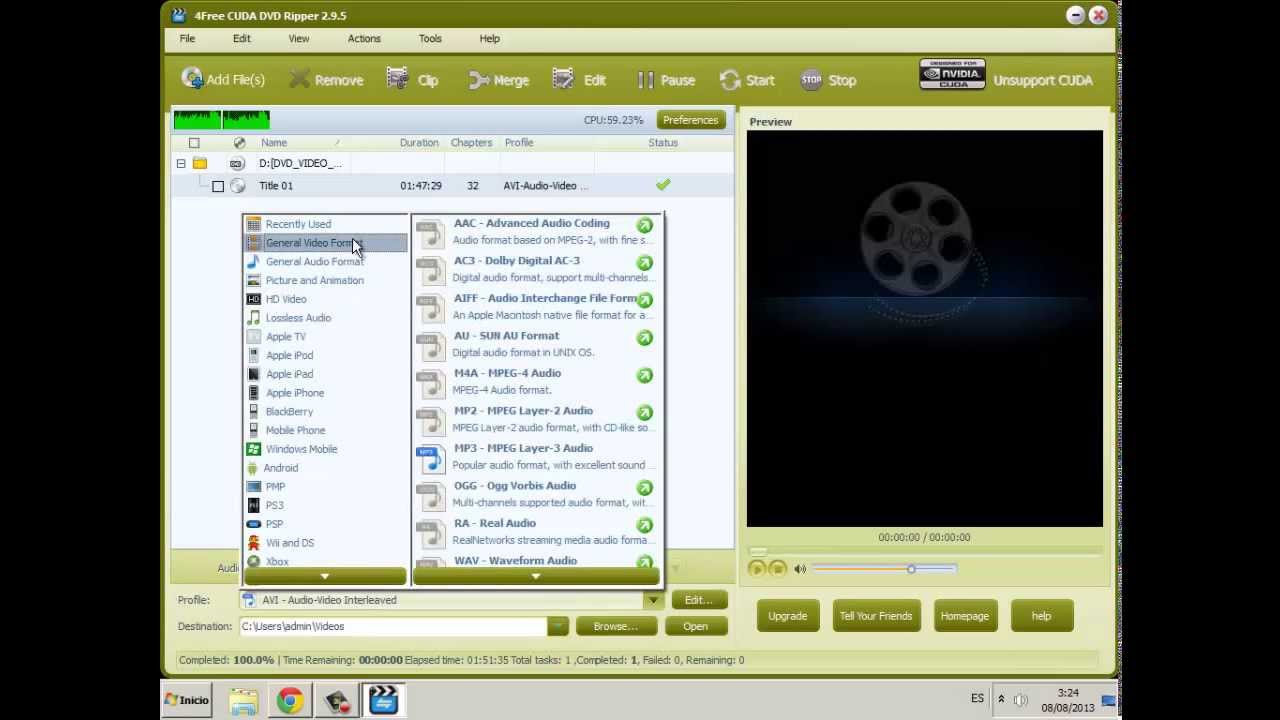Select General Video Format category
The height and width of the screenshot is (720, 1280).
tap(326, 243)
